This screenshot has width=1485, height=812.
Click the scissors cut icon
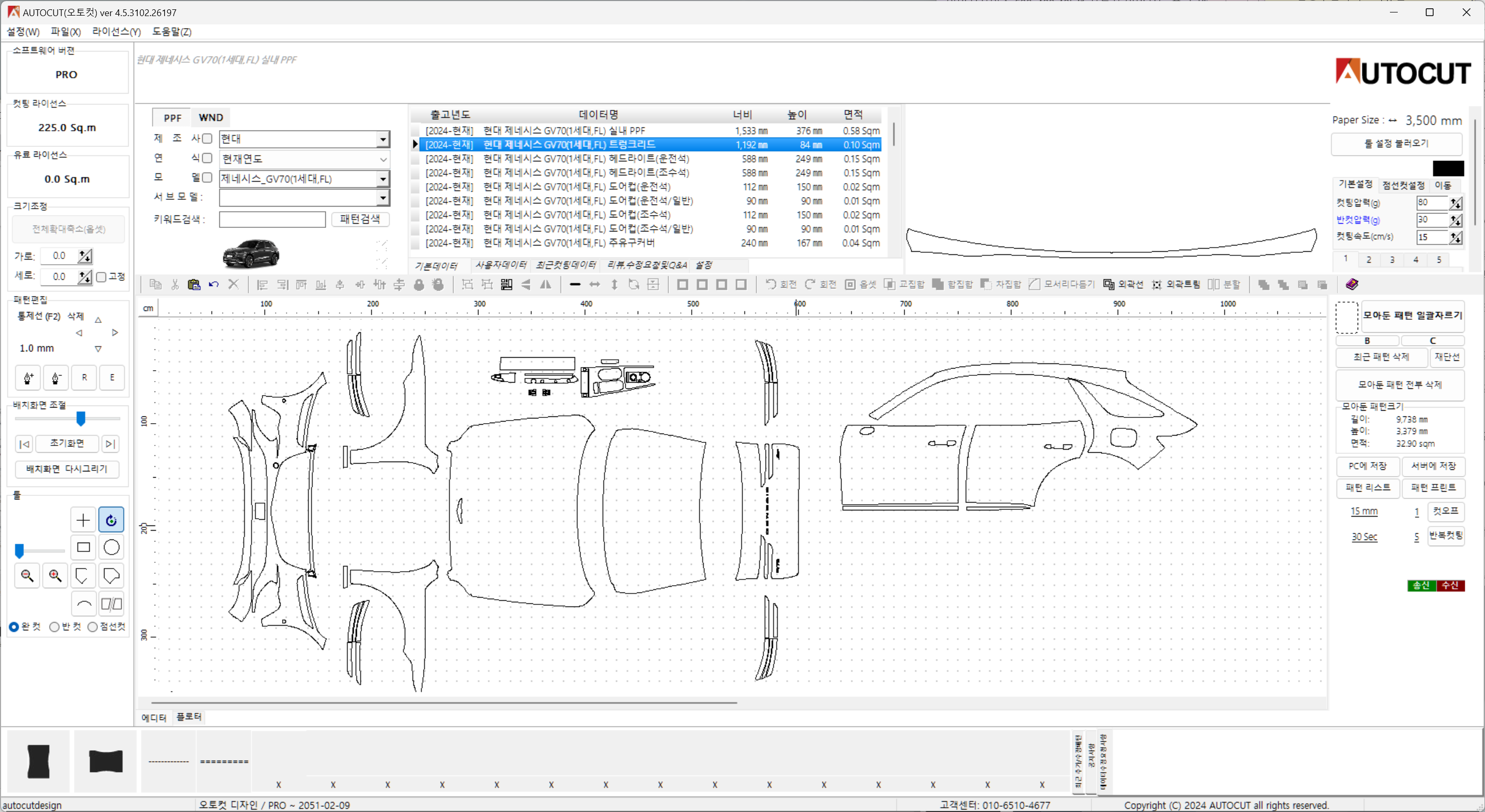click(x=175, y=284)
